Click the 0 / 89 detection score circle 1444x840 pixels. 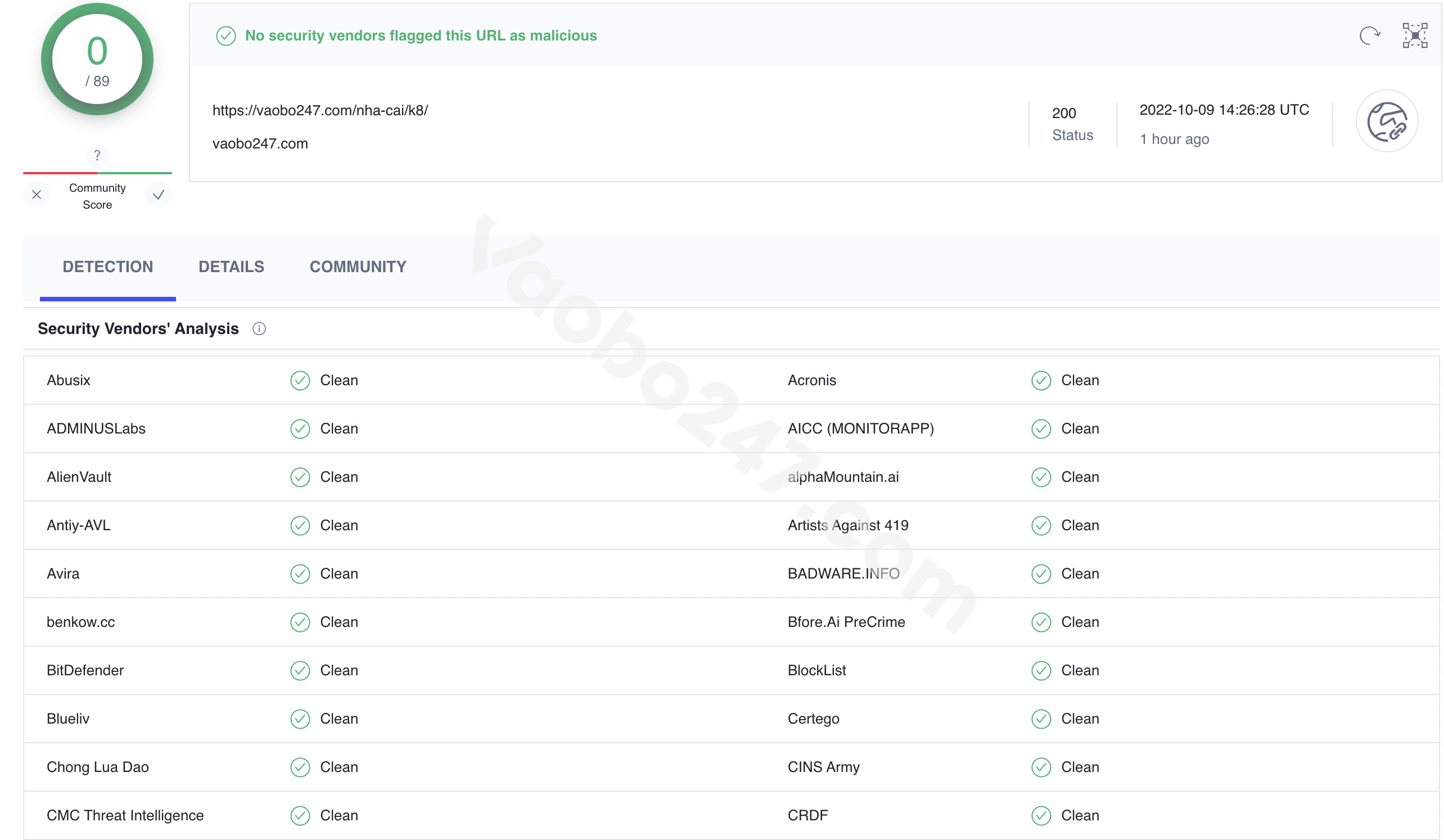(x=97, y=60)
